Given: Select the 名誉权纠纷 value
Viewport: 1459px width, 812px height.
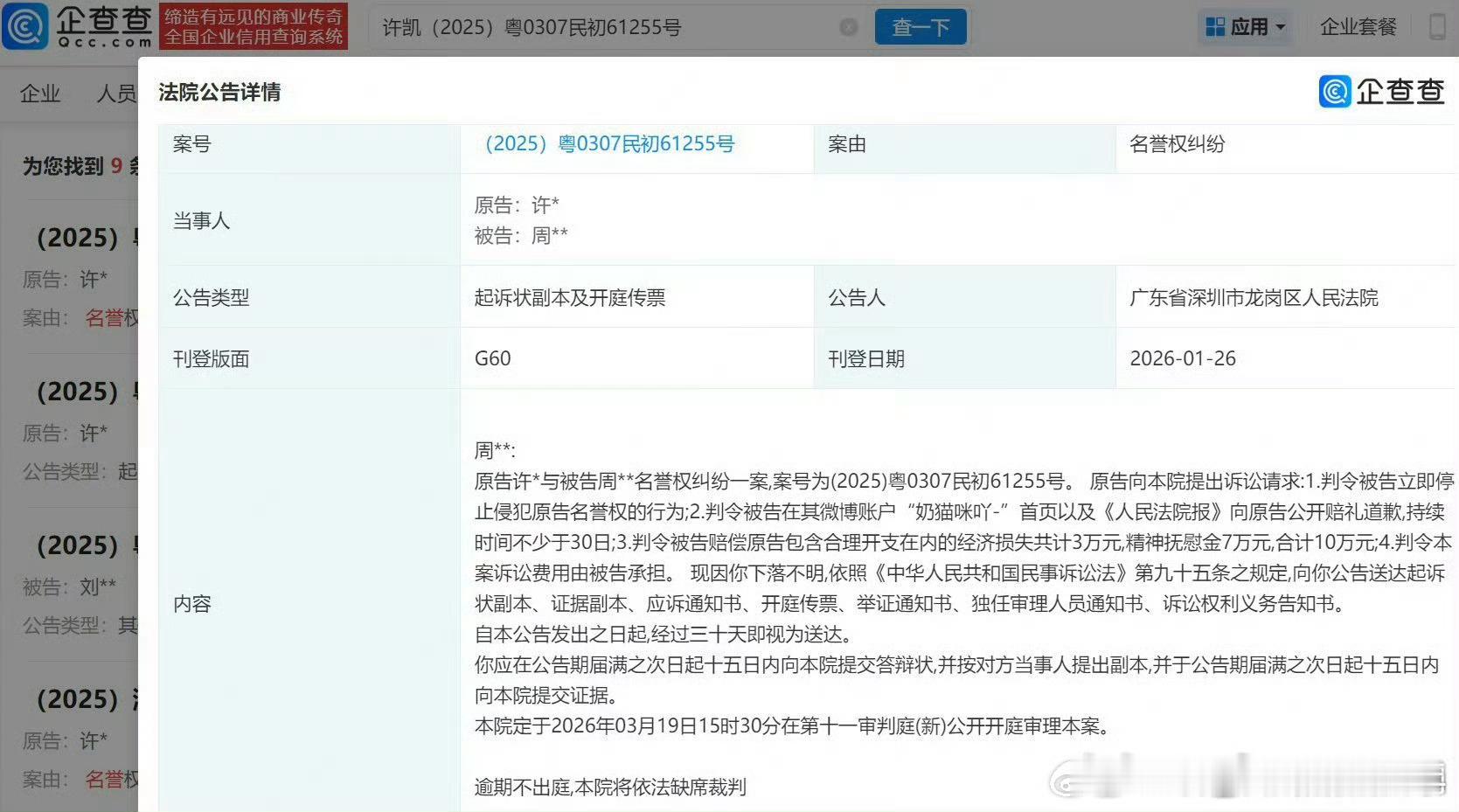Looking at the screenshot, I should click(1177, 143).
